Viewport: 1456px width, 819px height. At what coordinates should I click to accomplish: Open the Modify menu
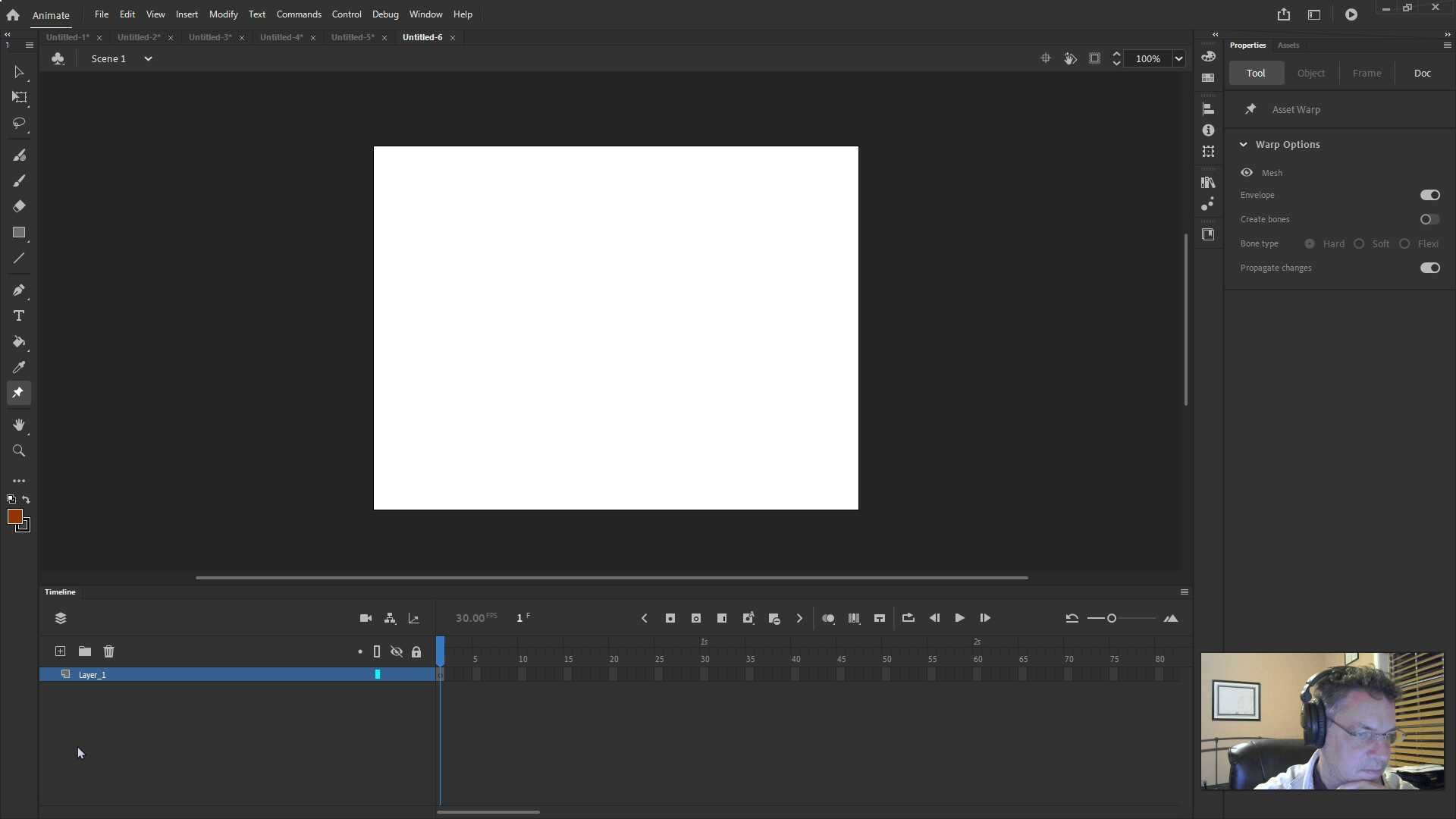pos(223,14)
